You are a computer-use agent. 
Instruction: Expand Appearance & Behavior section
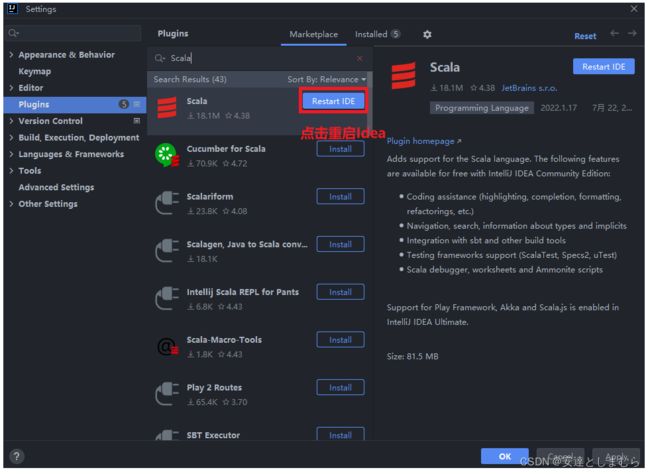(12, 54)
